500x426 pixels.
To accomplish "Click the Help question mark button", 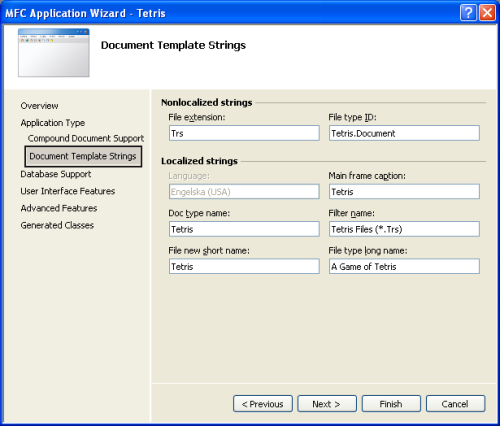I will click(x=468, y=13).
